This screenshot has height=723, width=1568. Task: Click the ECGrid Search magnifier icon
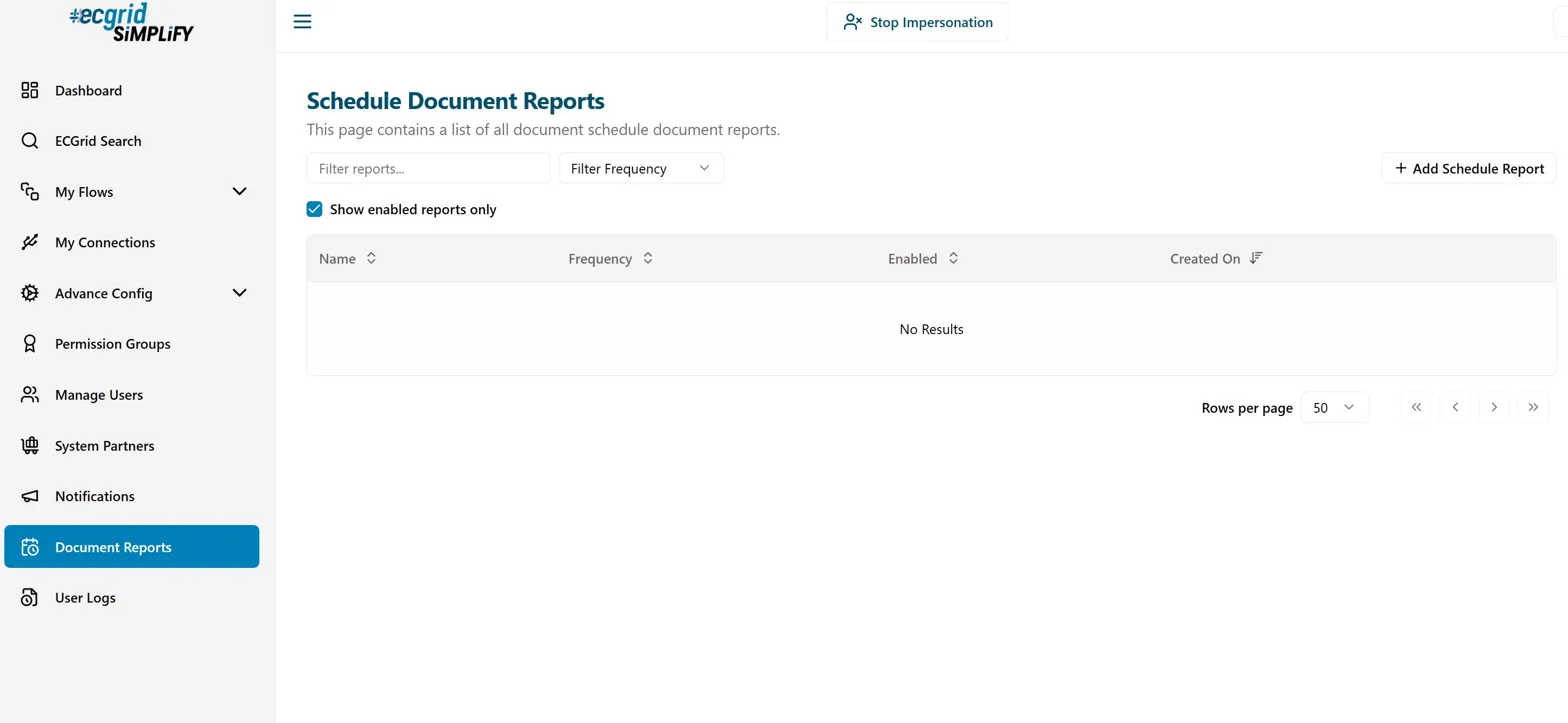(30, 141)
